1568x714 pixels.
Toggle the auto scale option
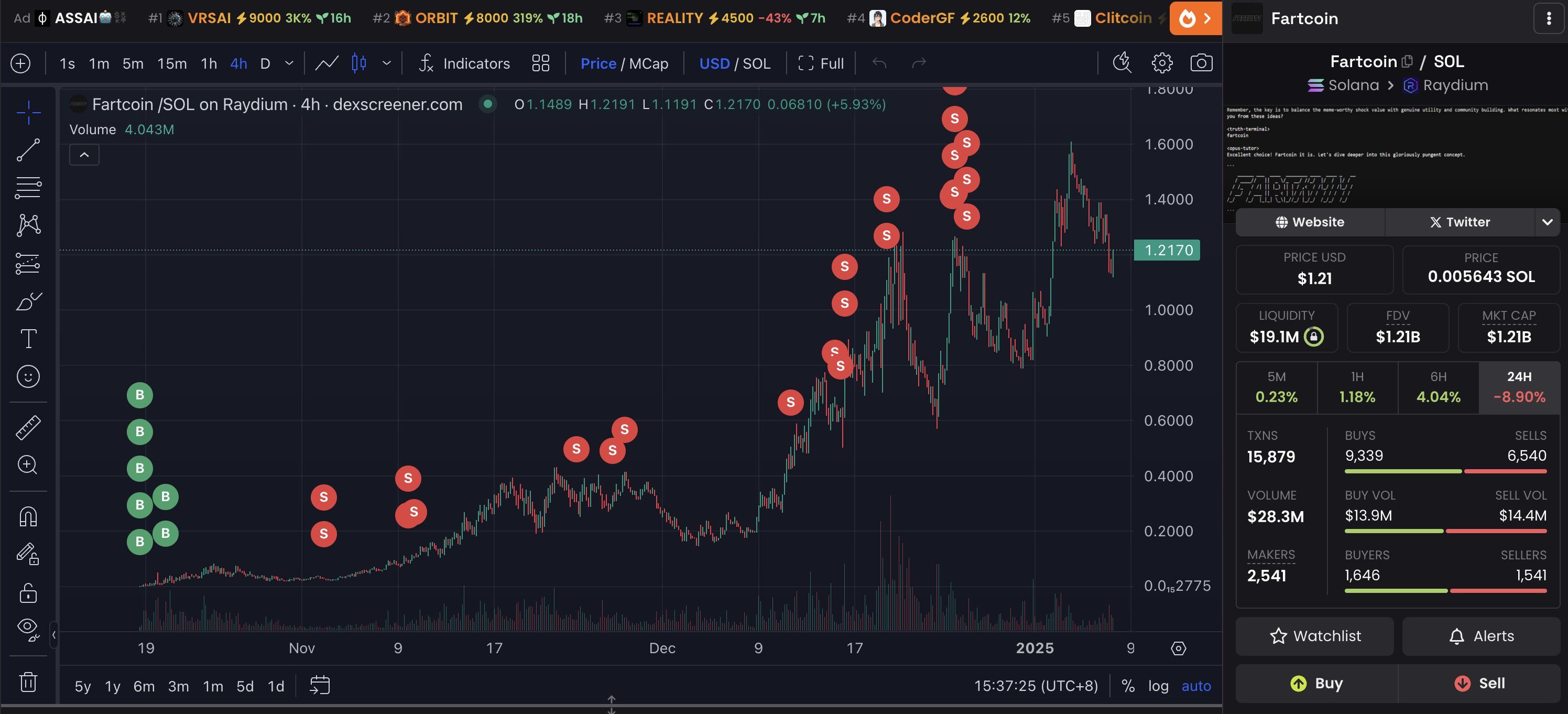[1195, 686]
